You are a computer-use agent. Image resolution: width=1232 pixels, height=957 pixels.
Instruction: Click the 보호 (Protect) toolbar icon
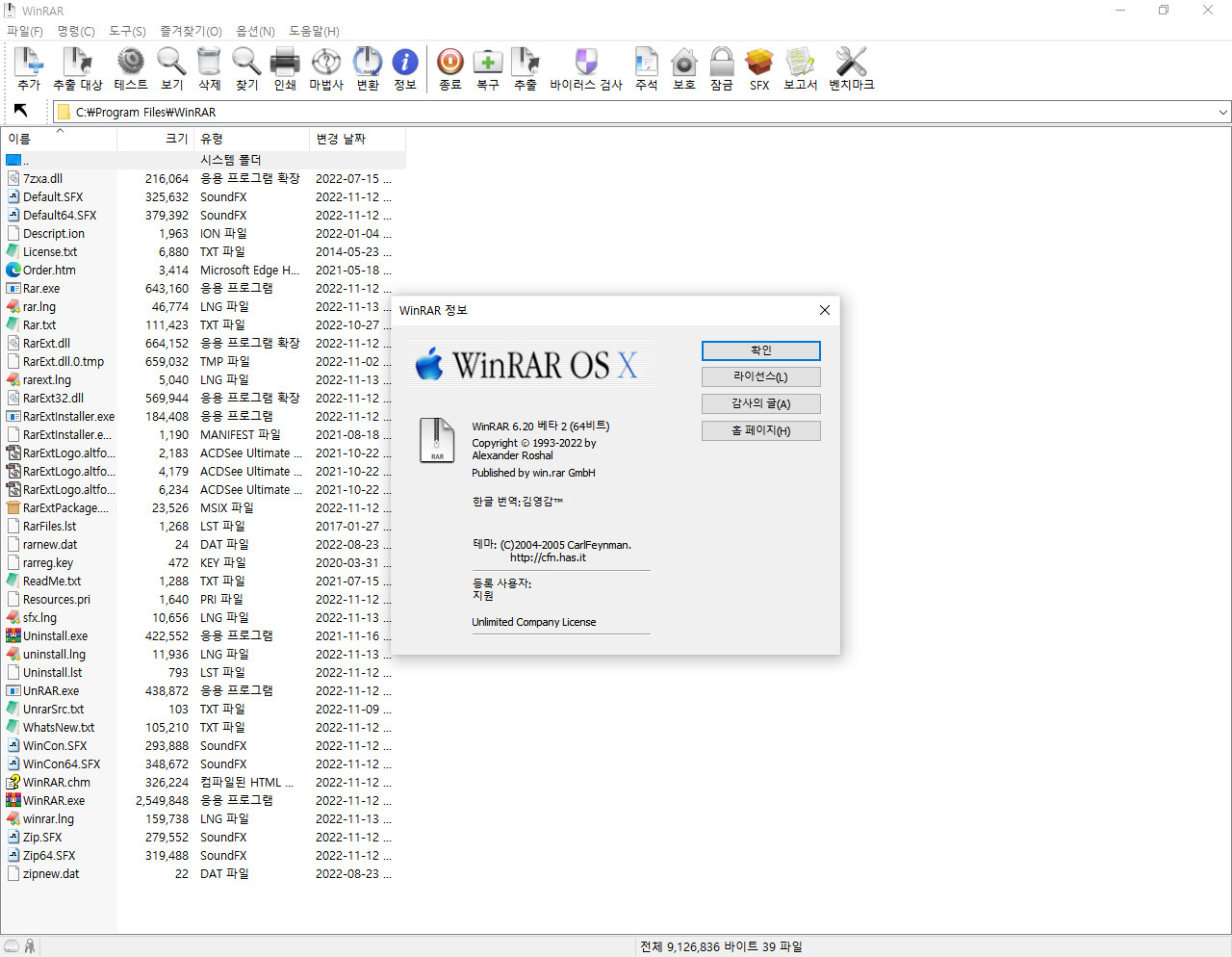tap(684, 62)
